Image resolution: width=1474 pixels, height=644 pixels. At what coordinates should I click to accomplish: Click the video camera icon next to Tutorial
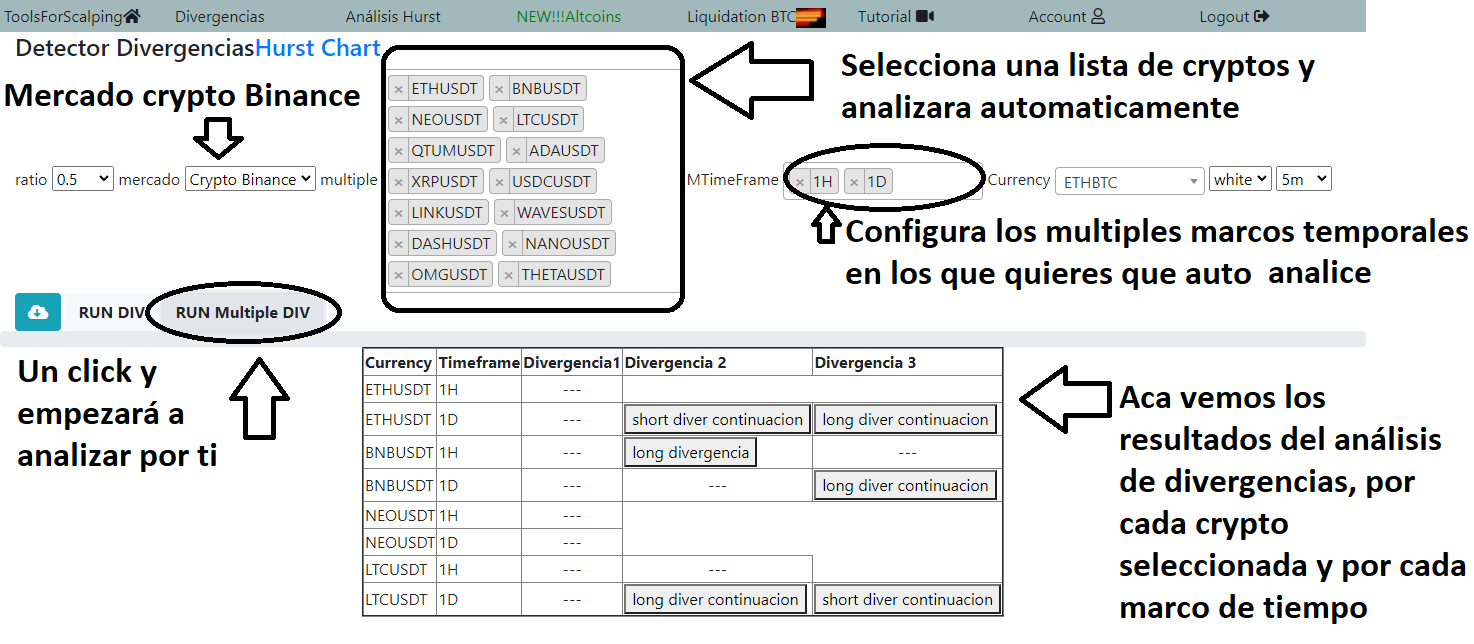coord(925,16)
